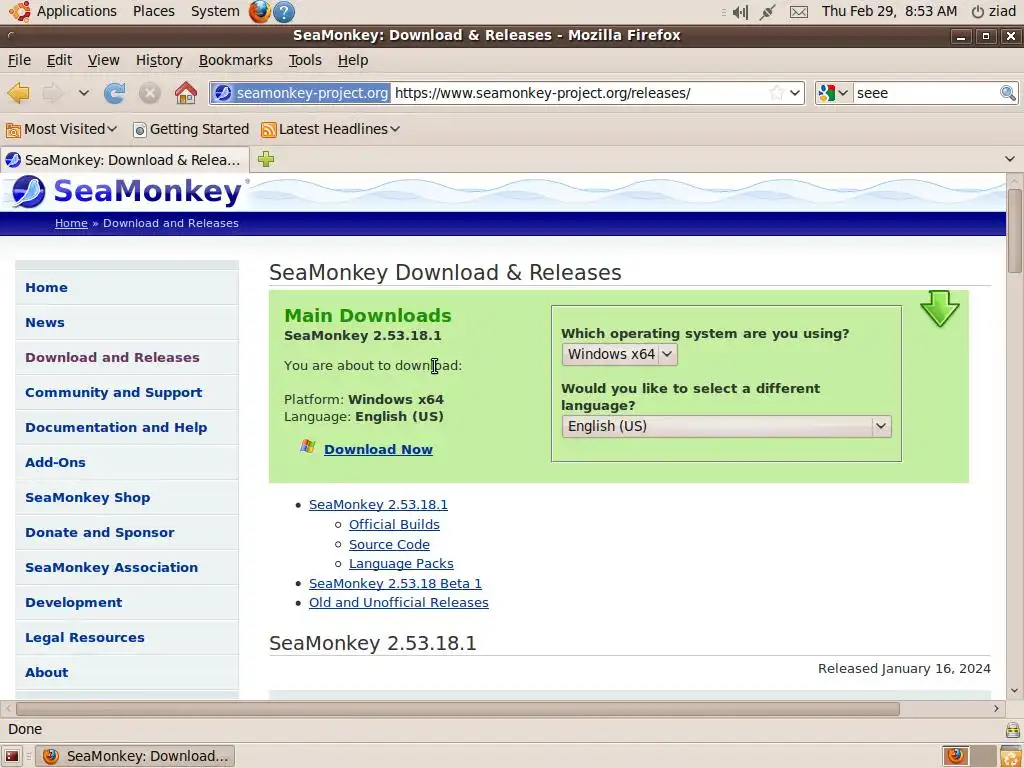Click the green download arrow icon

(940, 308)
